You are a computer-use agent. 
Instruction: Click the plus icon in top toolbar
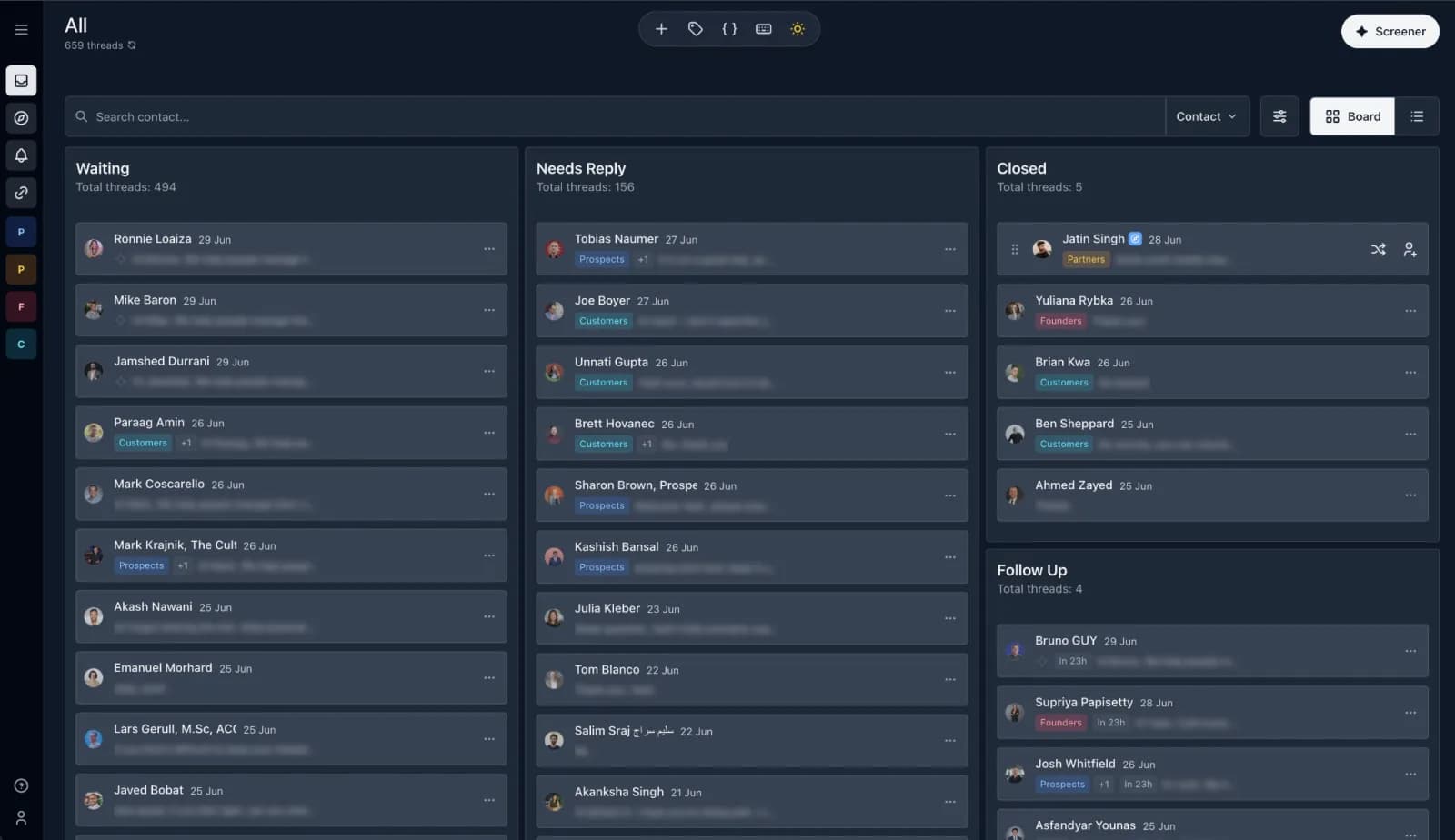pyautogui.click(x=661, y=29)
